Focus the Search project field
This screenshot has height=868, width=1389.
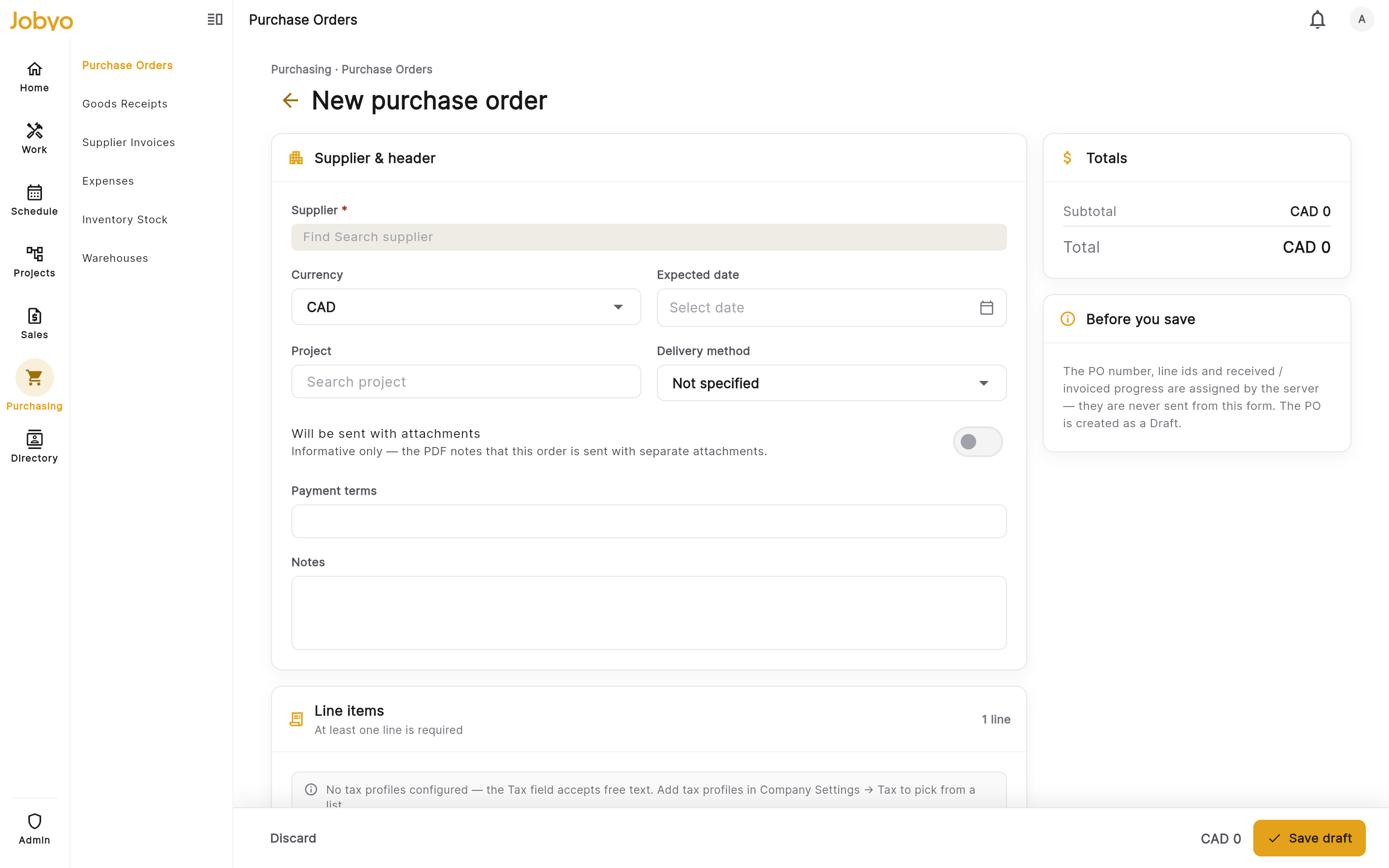point(466,382)
